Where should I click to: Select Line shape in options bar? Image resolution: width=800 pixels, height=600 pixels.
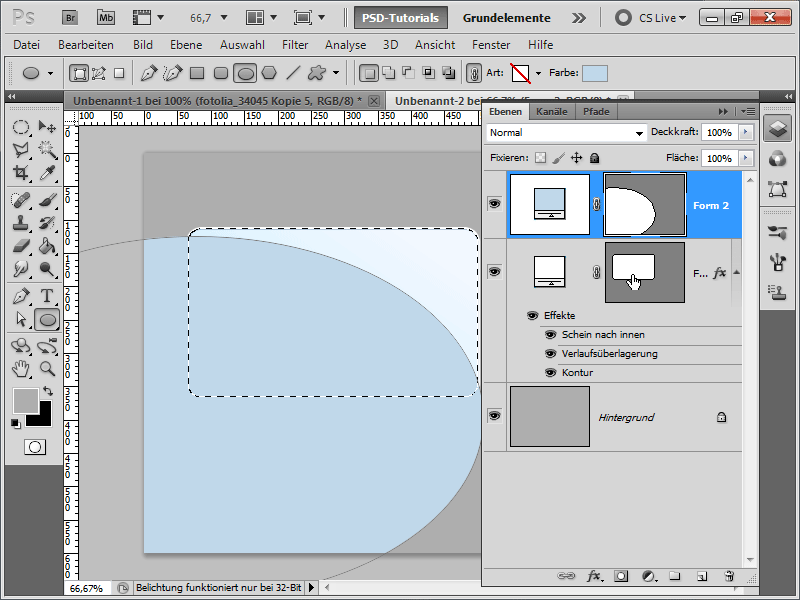pos(293,73)
